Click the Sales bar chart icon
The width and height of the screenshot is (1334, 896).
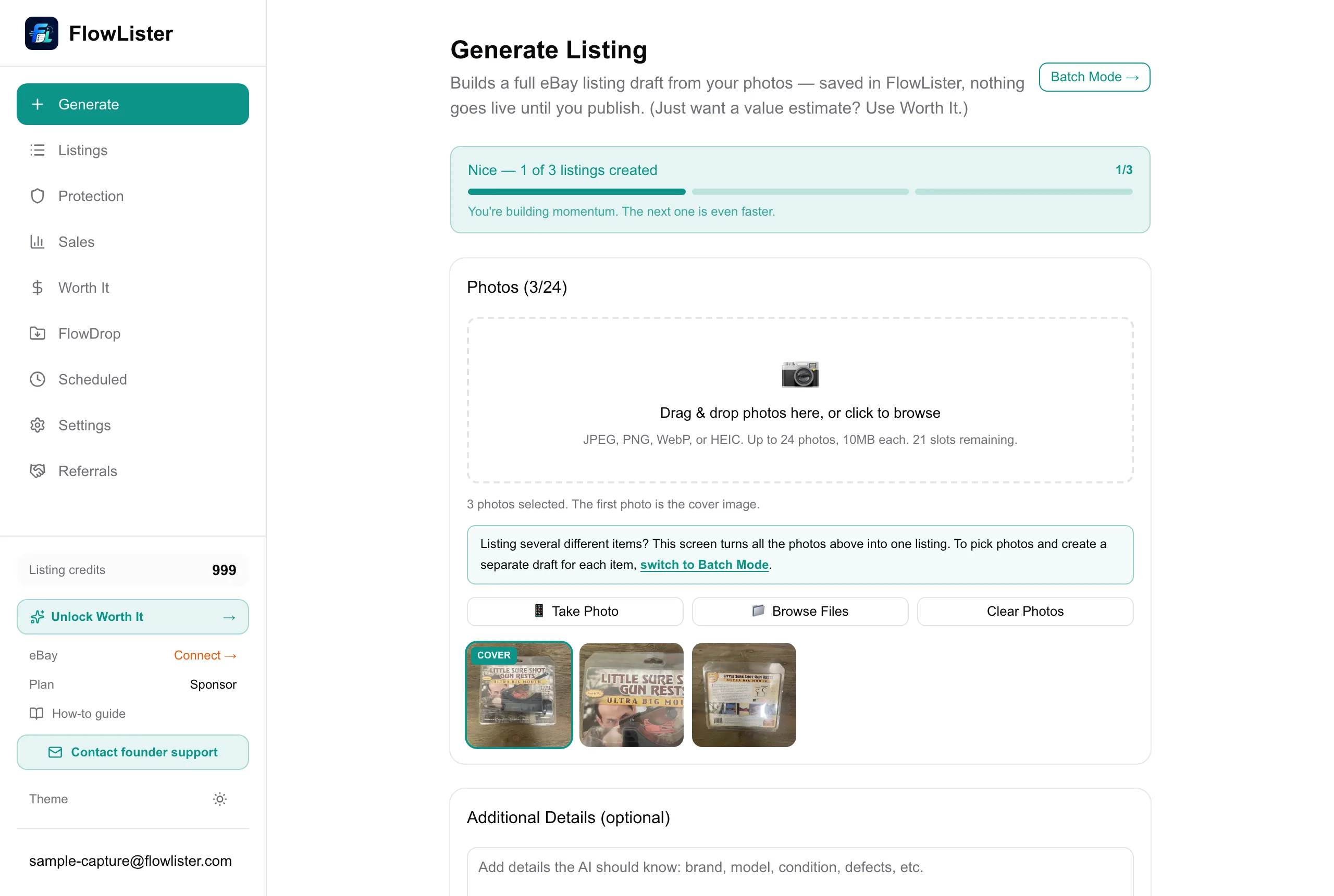38,242
